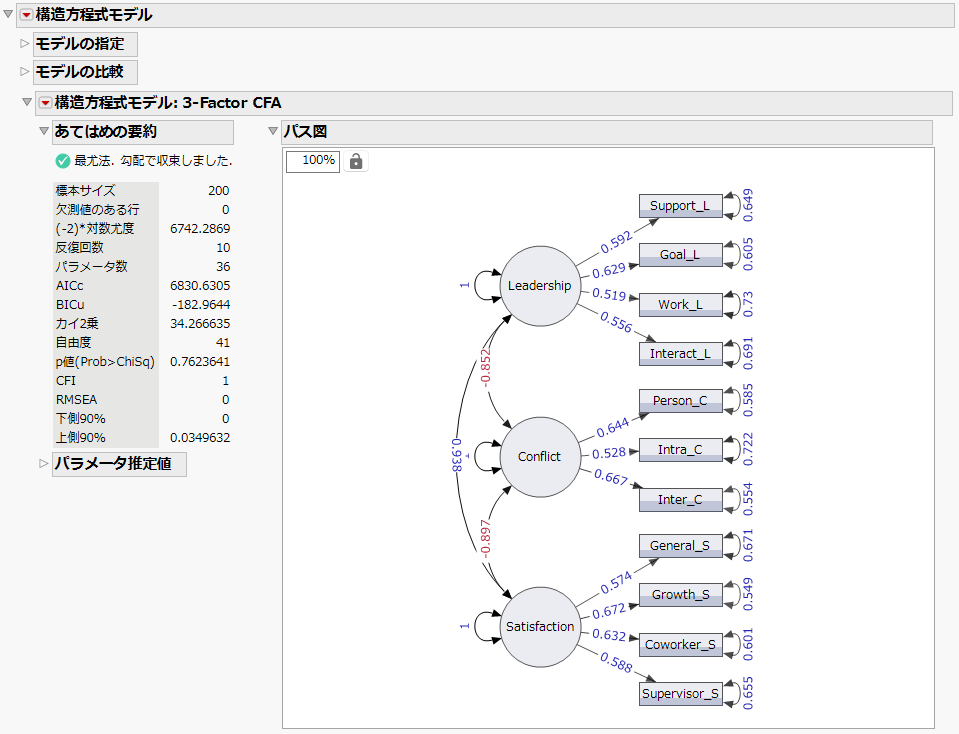This screenshot has width=959, height=734.
Task: Click the green converged check icon
Action: click(62, 161)
